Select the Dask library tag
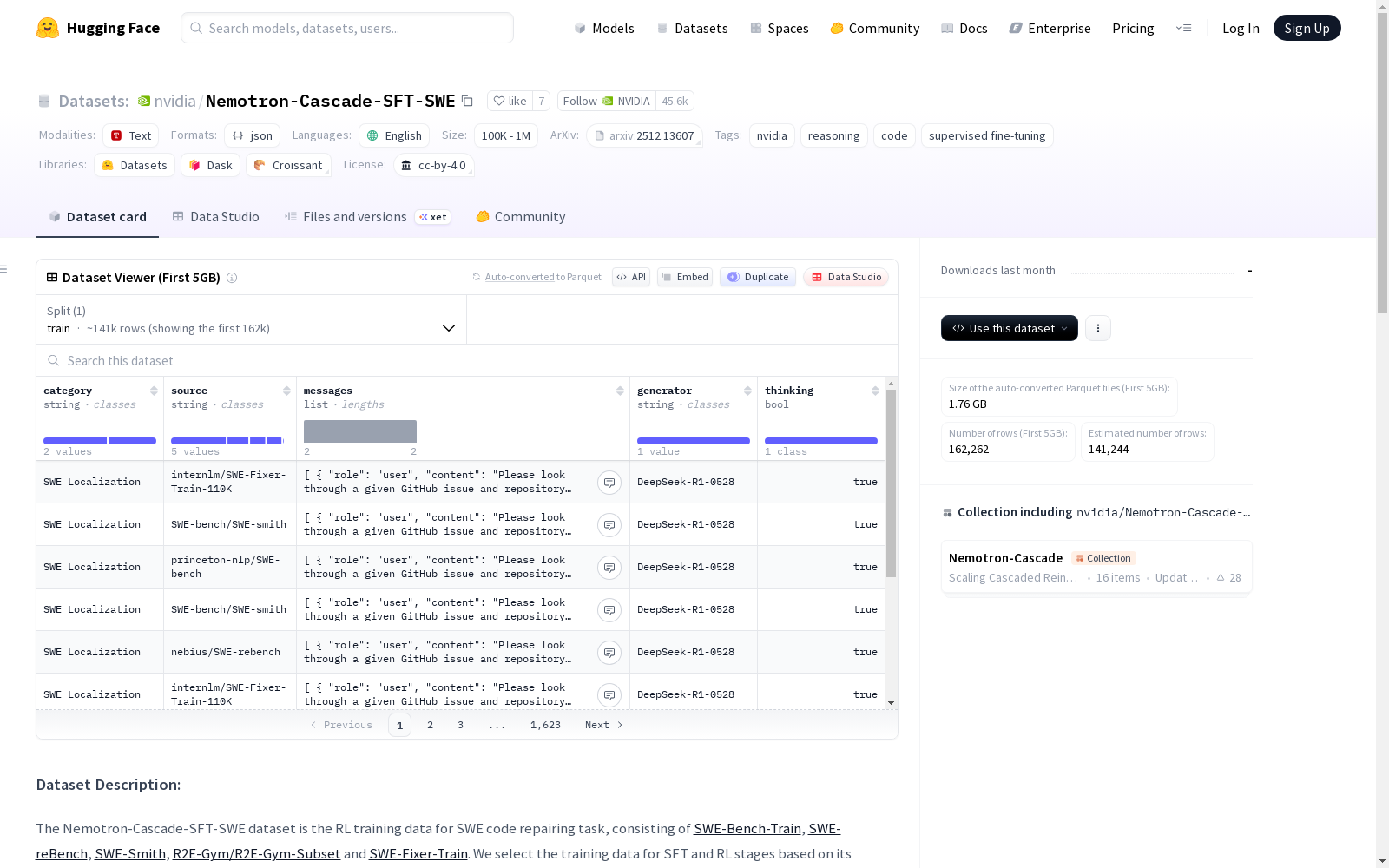This screenshot has height=868, width=1389. pyautogui.click(x=210, y=166)
